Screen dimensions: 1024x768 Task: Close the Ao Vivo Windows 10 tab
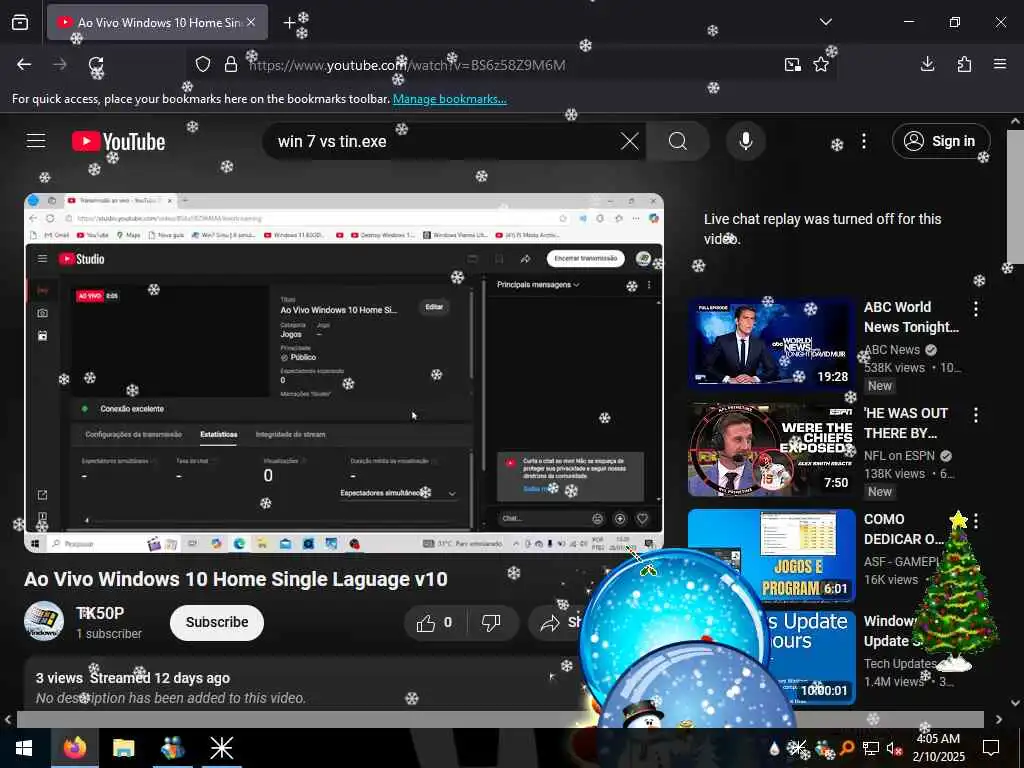pos(251,22)
